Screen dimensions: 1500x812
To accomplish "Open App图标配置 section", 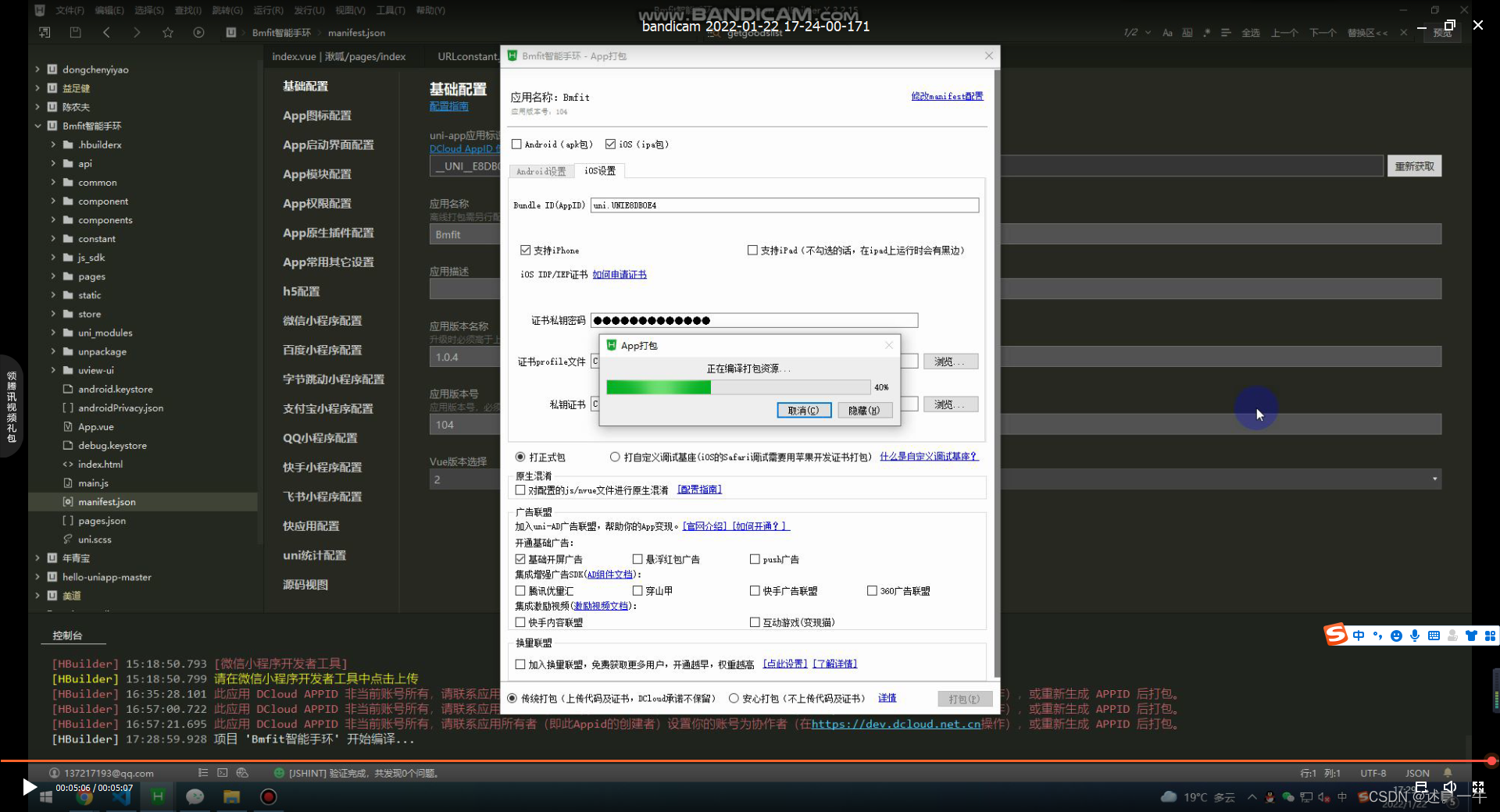I will tap(316, 116).
